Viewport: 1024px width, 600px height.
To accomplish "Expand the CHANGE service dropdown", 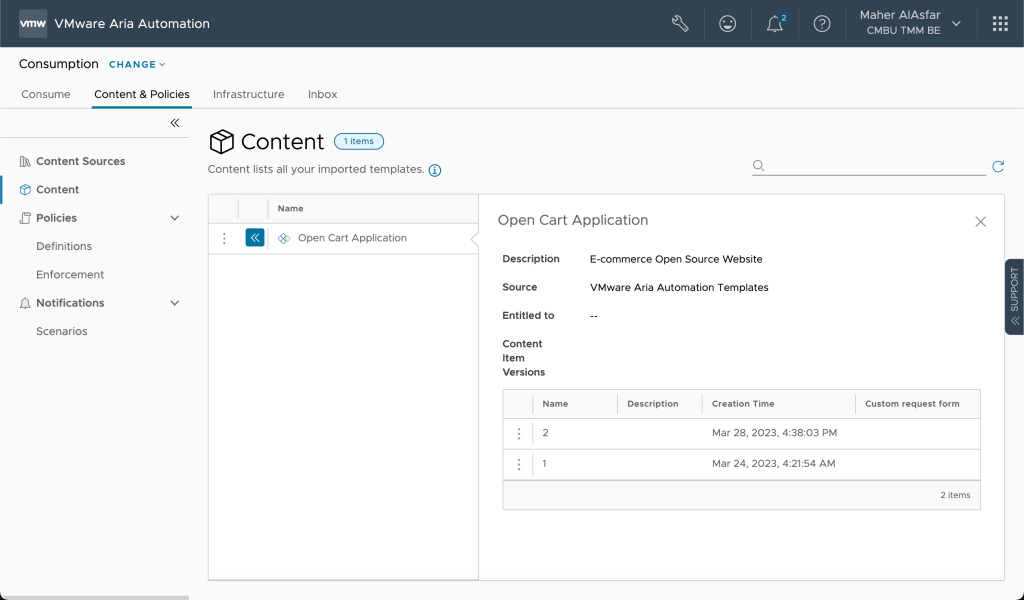I will point(137,65).
